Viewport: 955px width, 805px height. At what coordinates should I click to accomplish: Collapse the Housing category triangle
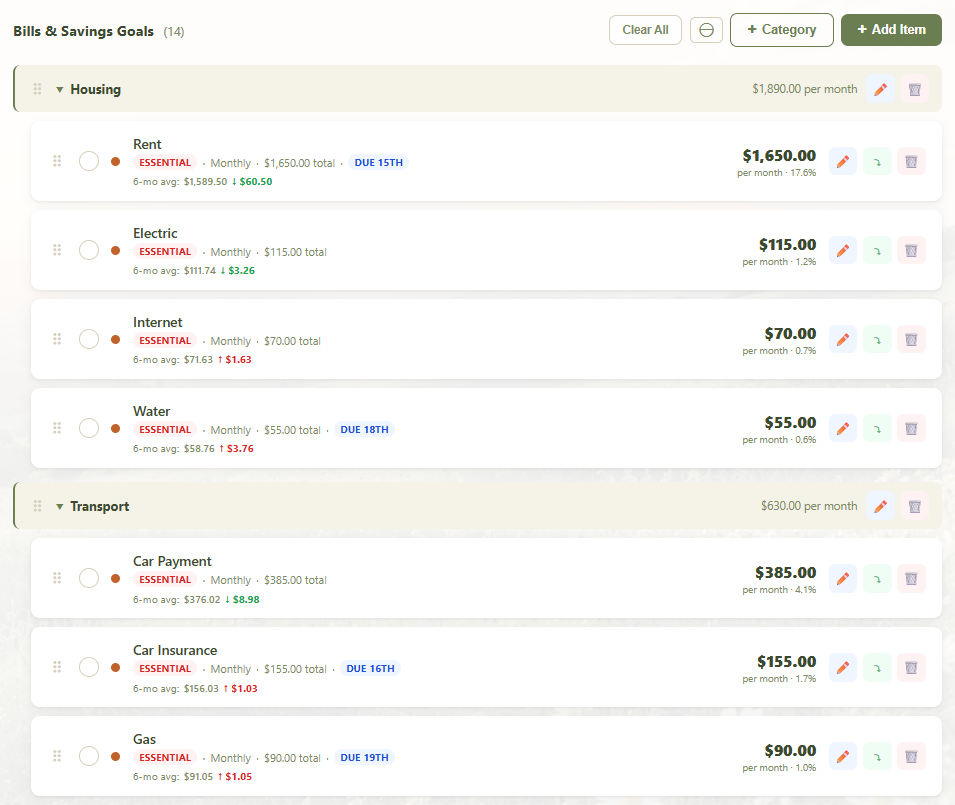click(x=59, y=90)
